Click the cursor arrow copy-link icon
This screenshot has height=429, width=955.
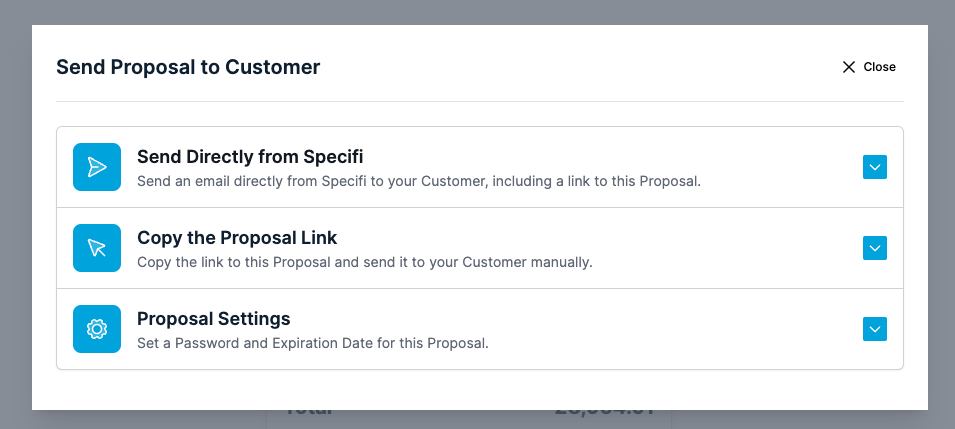click(x=97, y=248)
